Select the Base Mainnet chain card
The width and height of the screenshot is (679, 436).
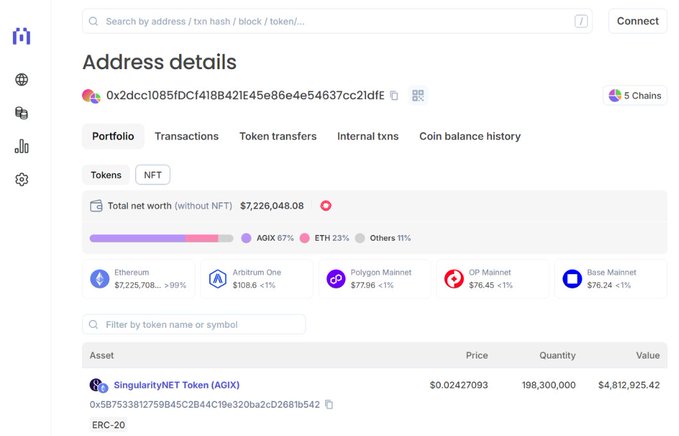click(x=611, y=279)
